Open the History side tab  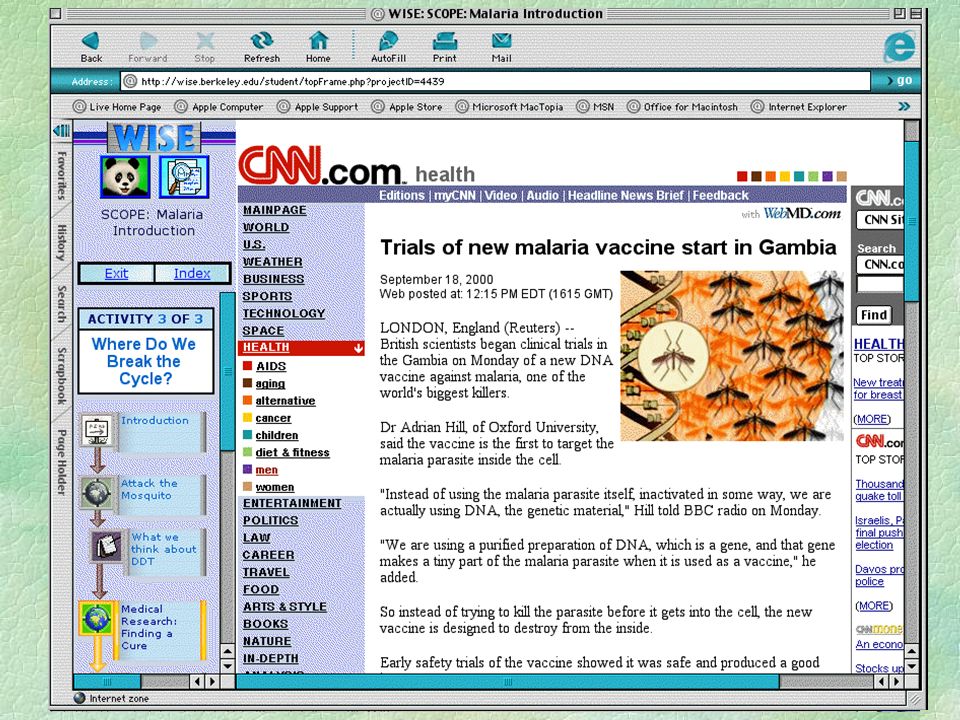pos(62,242)
